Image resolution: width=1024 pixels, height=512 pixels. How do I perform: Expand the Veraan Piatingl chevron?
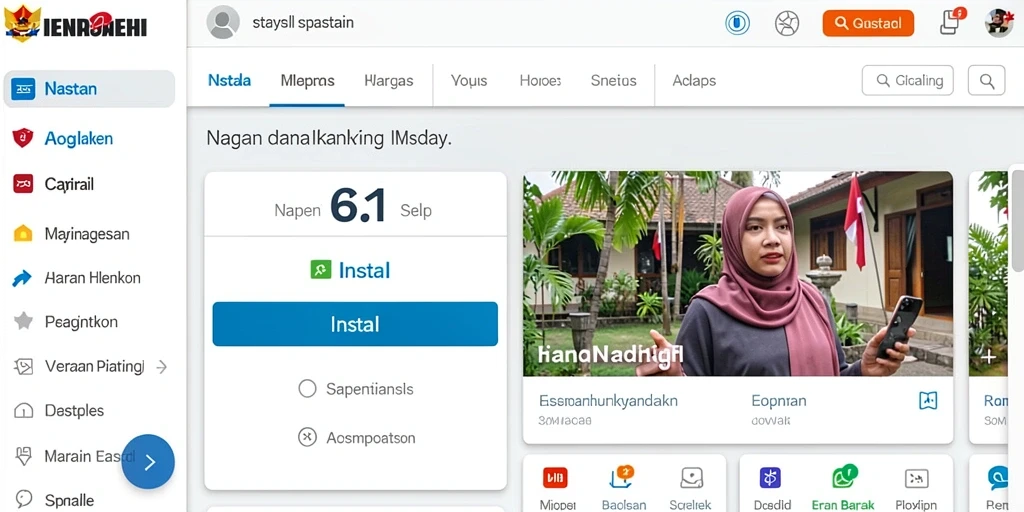pyautogui.click(x=162, y=367)
